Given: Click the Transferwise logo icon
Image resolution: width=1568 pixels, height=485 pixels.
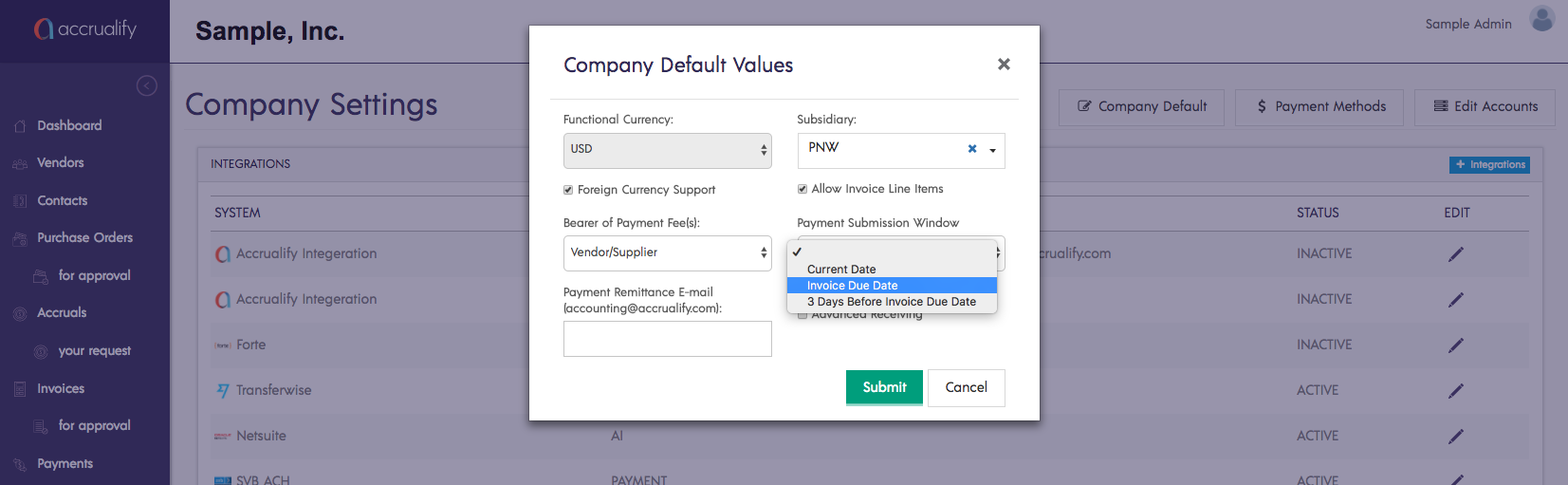Looking at the screenshot, I should tap(223, 390).
